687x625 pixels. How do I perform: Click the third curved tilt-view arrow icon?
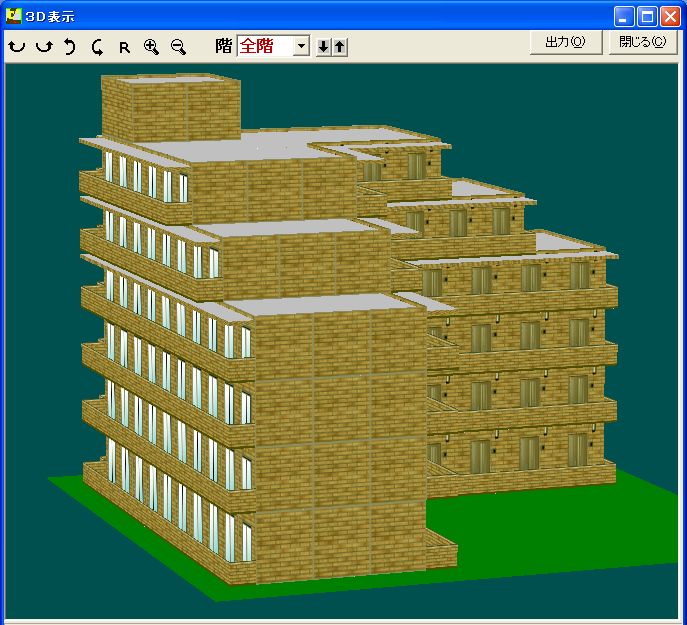point(70,47)
